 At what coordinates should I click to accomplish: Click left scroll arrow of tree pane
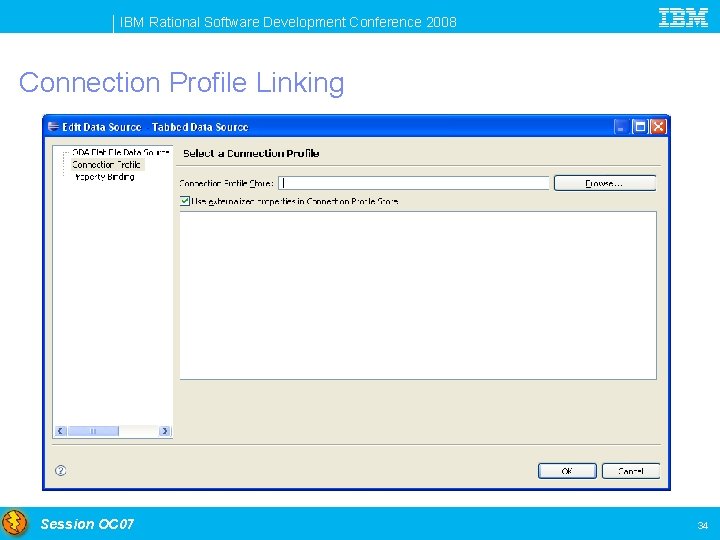coord(61,431)
